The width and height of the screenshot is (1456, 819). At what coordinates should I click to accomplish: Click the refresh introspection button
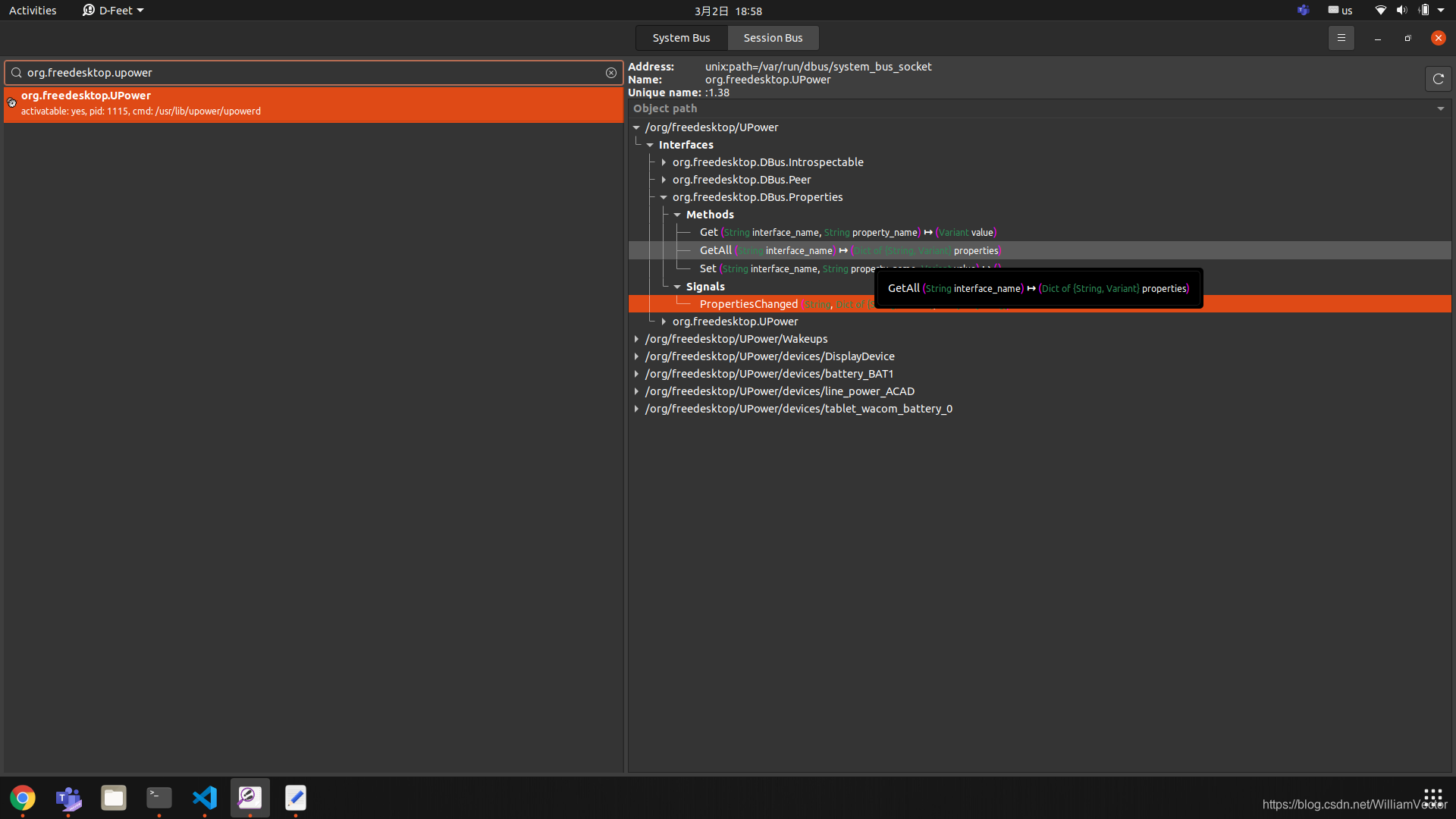1438,79
